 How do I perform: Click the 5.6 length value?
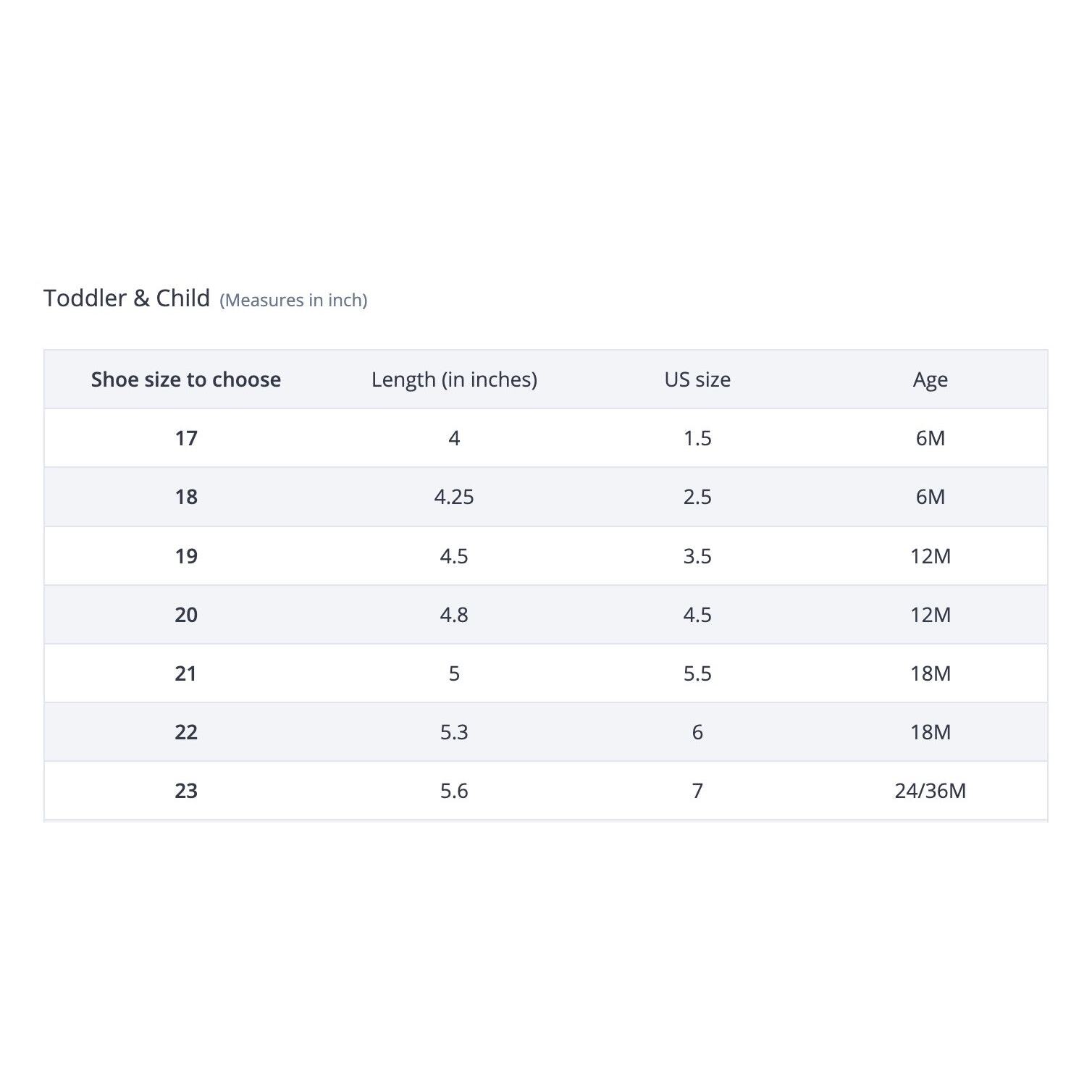(x=454, y=791)
